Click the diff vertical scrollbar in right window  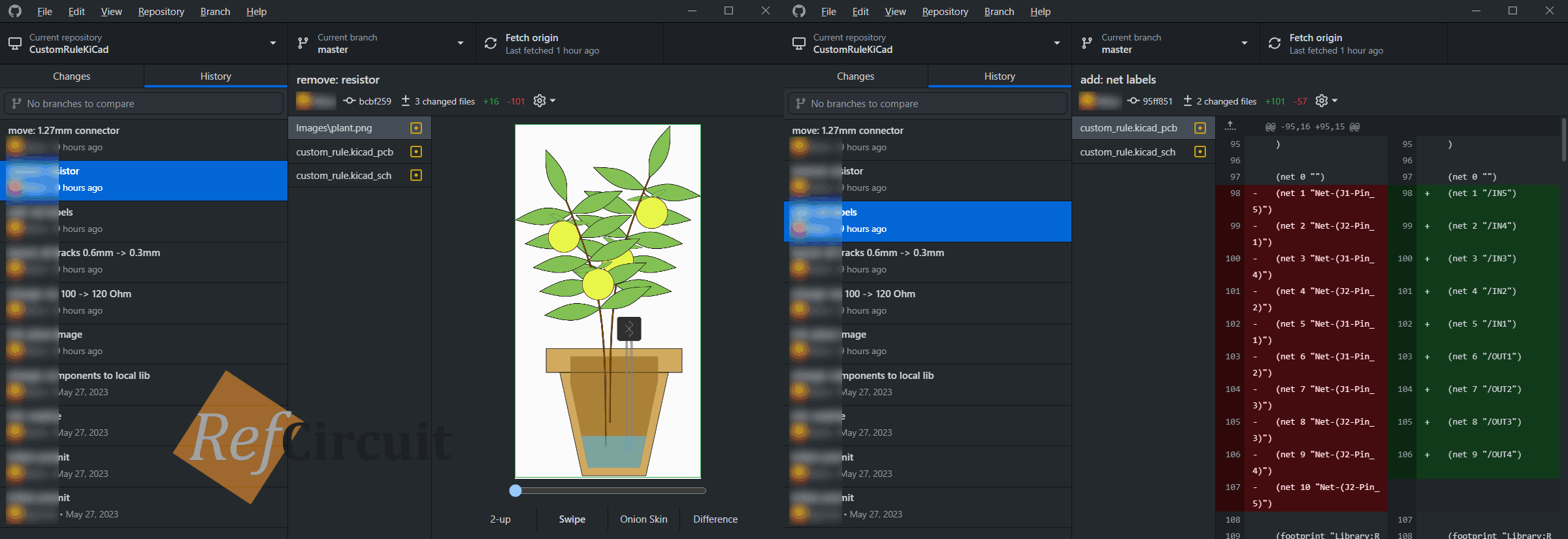1563,139
